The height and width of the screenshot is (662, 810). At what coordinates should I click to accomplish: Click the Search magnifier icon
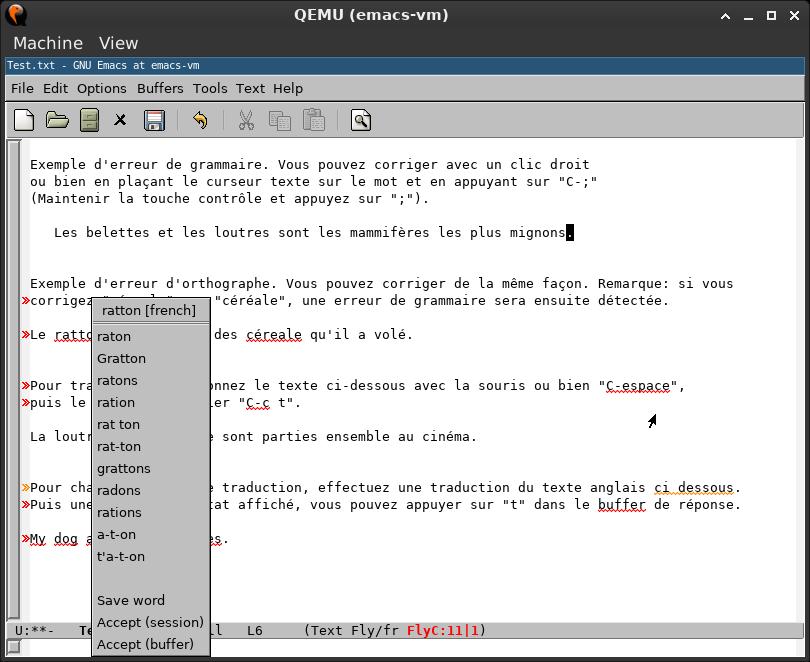(361, 121)
